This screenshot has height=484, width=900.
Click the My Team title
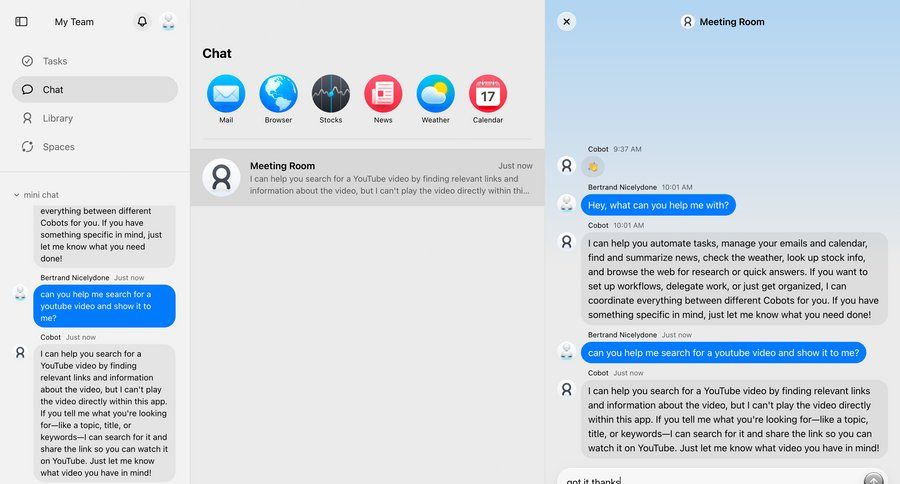click(74, 22)
